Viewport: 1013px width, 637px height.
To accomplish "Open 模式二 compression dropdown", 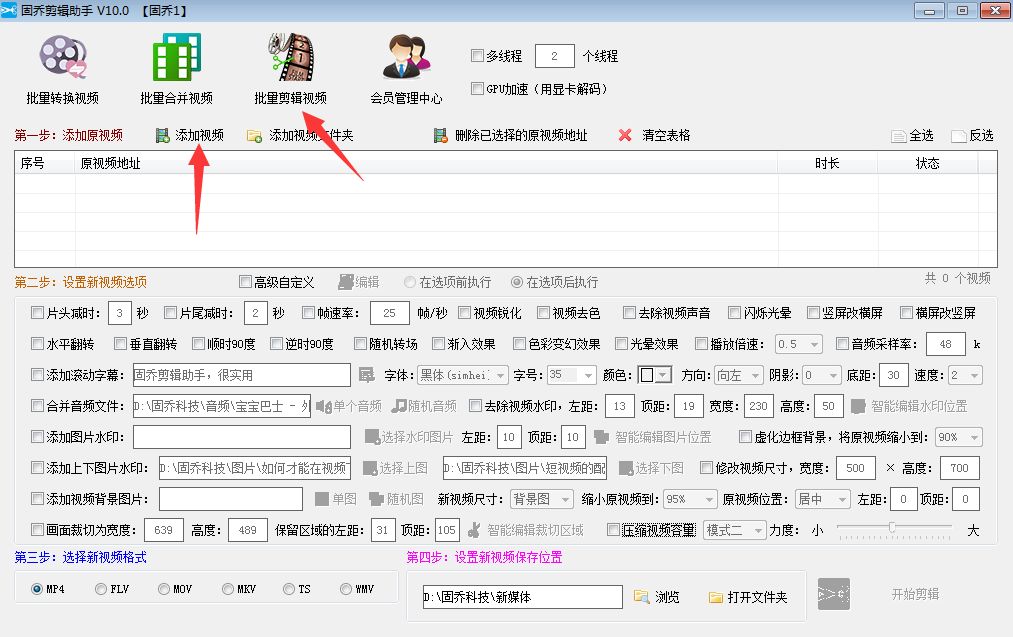I will pyautogui.click(x=735, y=530).
